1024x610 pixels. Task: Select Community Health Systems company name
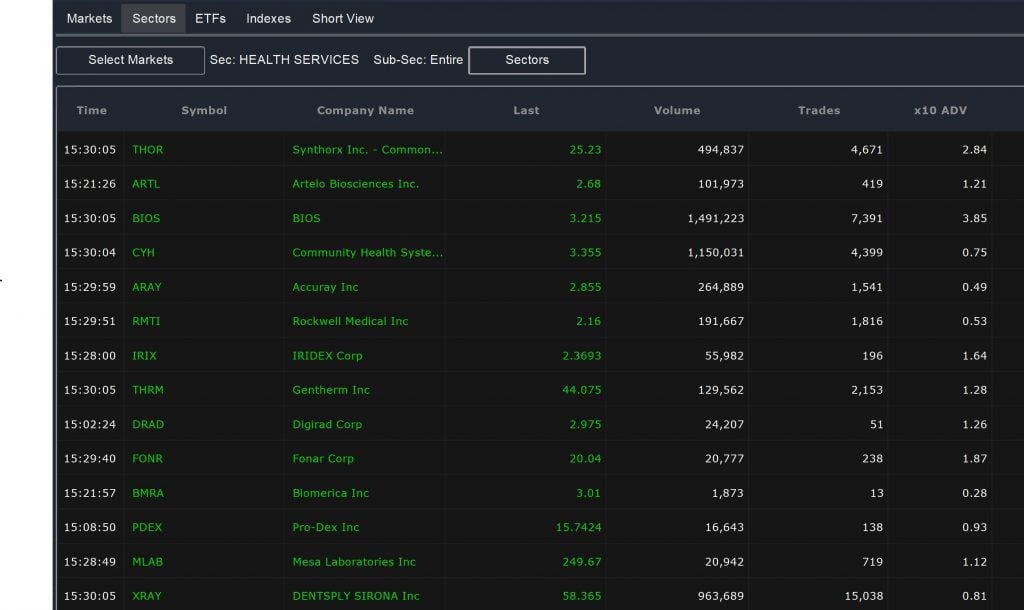click(x=368, y=253)
